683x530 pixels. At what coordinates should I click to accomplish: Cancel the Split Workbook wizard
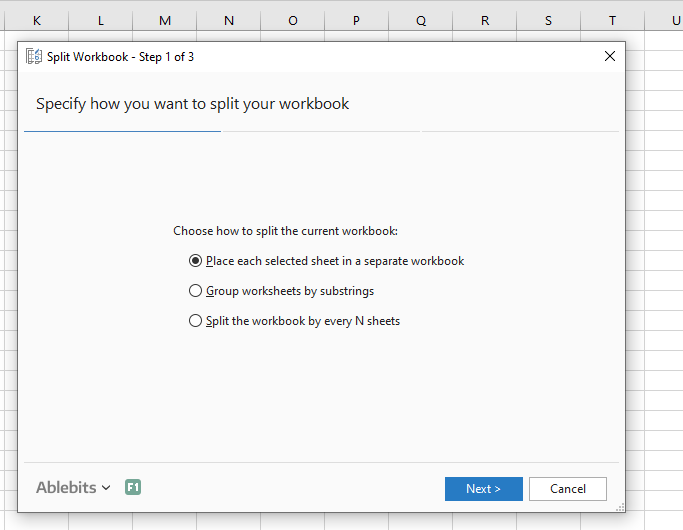568,489
